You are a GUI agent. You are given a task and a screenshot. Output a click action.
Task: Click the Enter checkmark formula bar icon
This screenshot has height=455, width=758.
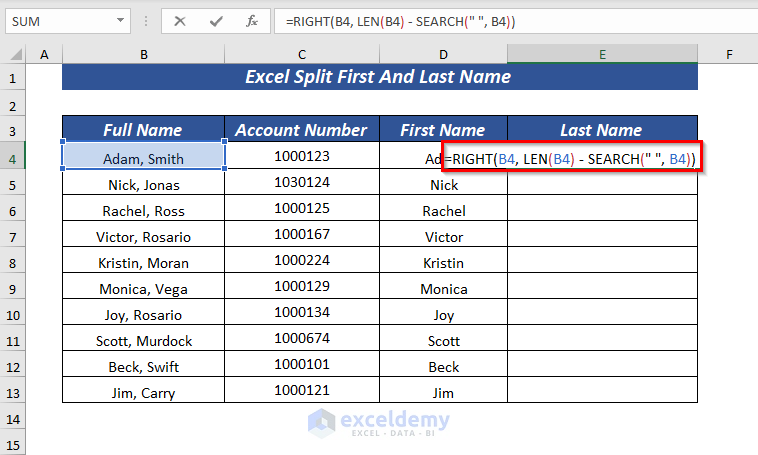point(215,20)
